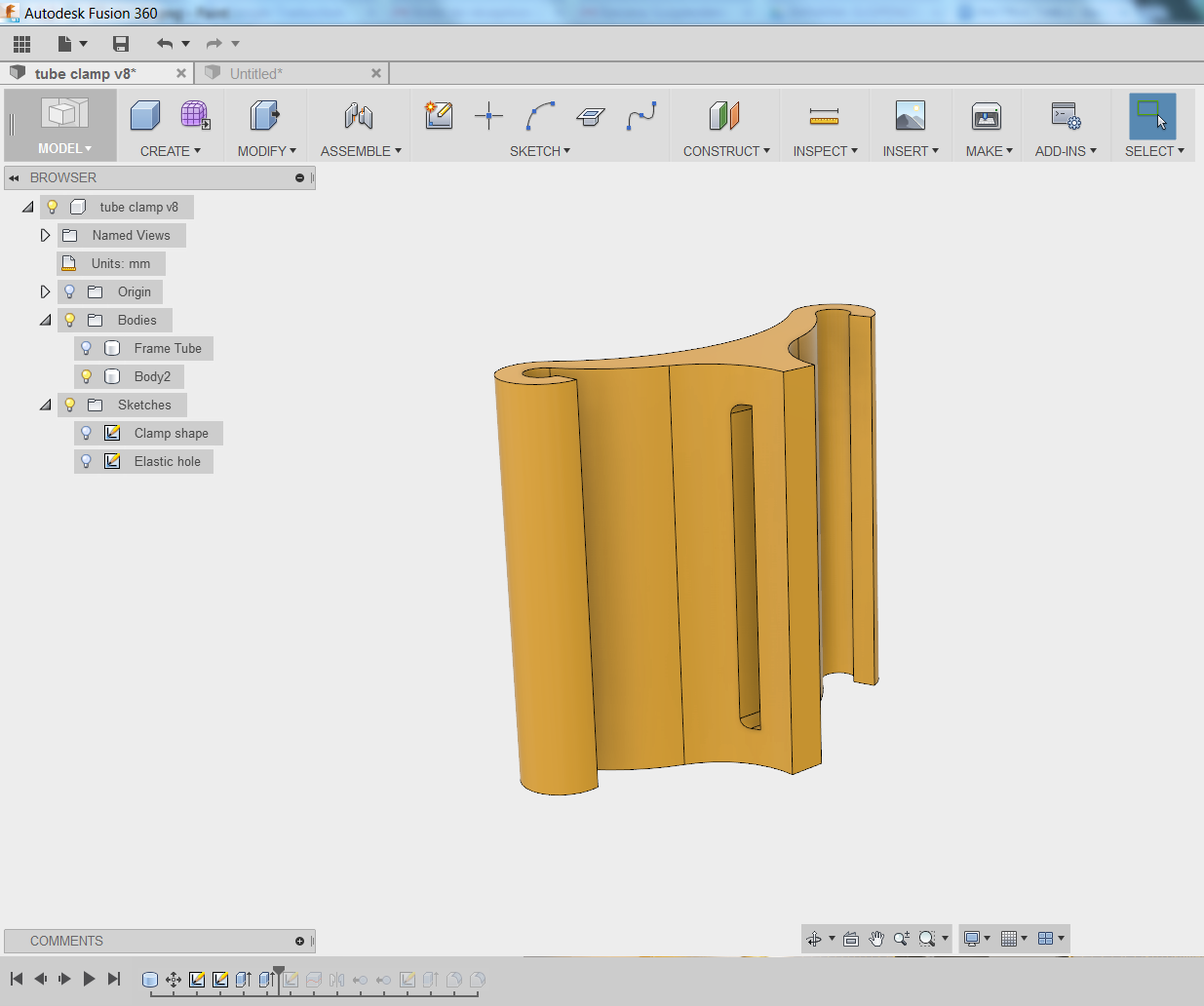
Task: Select the Create Sketch icon
Action: click(x=439, y=115)
